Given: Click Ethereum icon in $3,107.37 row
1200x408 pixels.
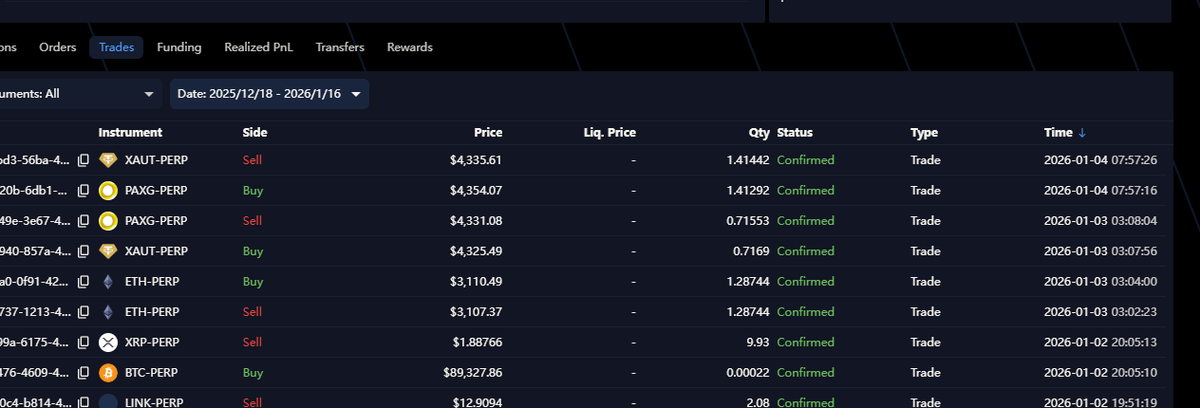Looking at the screenshot, I should 108,312.
